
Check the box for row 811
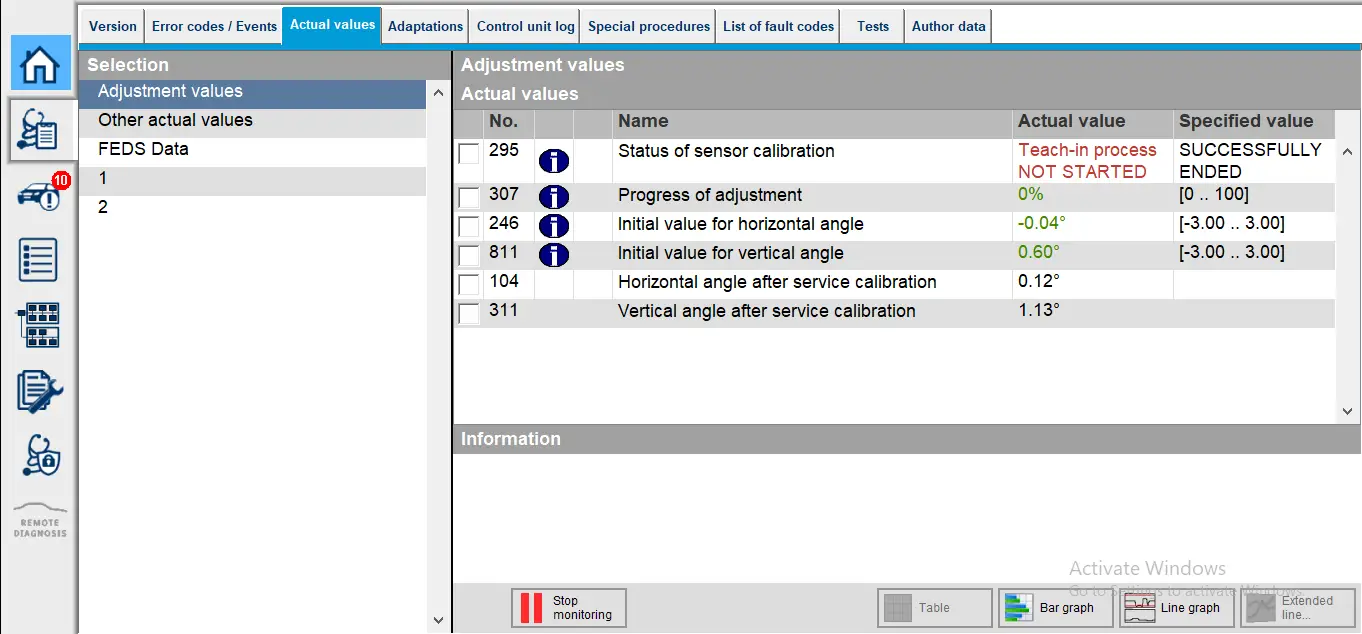[x=469, y=255]
